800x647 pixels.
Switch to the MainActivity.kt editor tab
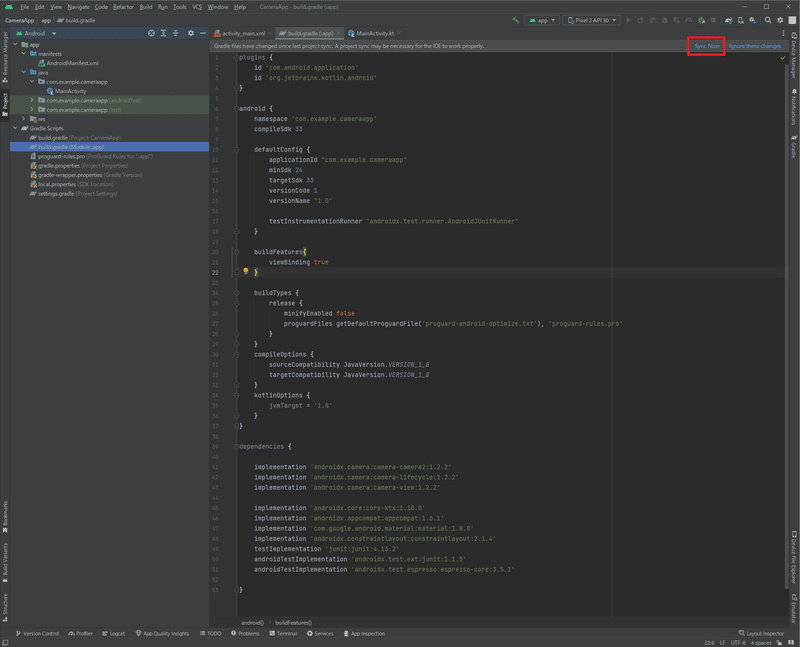pyautogui.click(x=375, y=31)
